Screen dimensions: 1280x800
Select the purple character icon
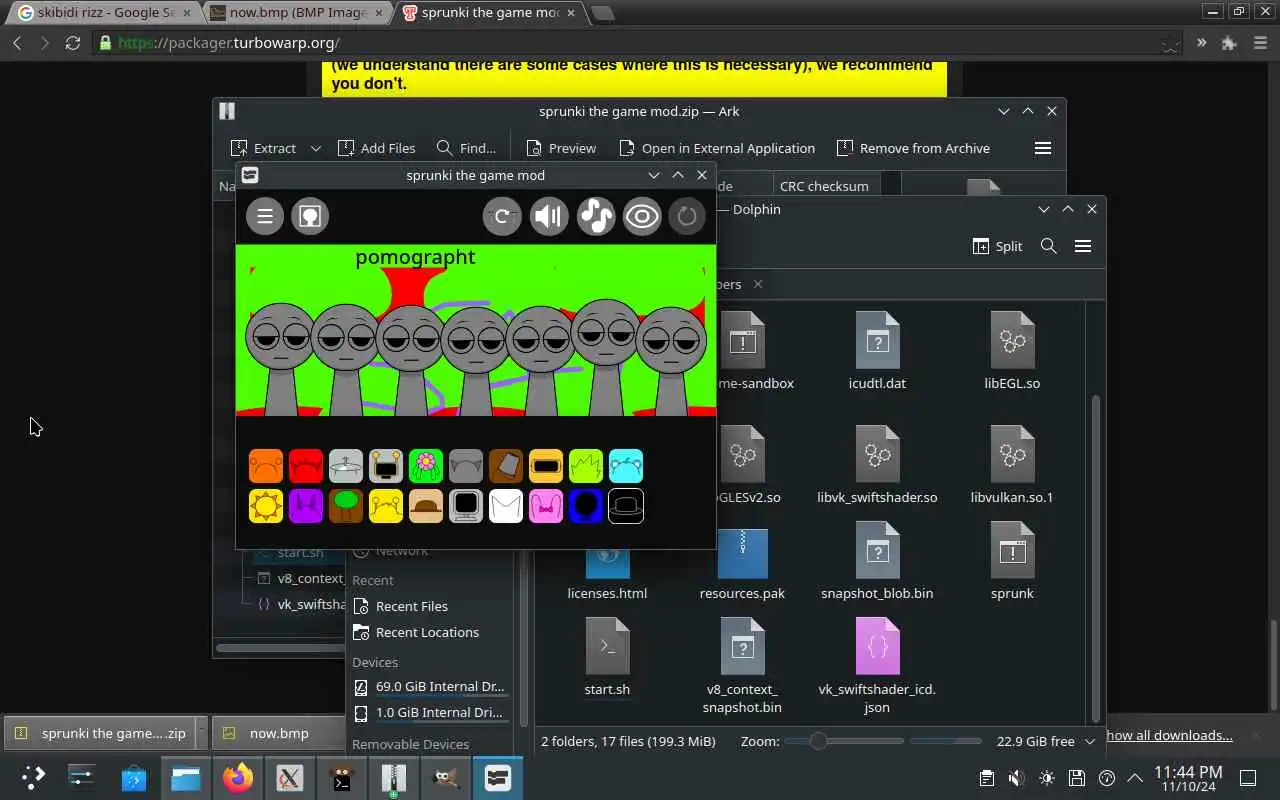pos(306,506)
